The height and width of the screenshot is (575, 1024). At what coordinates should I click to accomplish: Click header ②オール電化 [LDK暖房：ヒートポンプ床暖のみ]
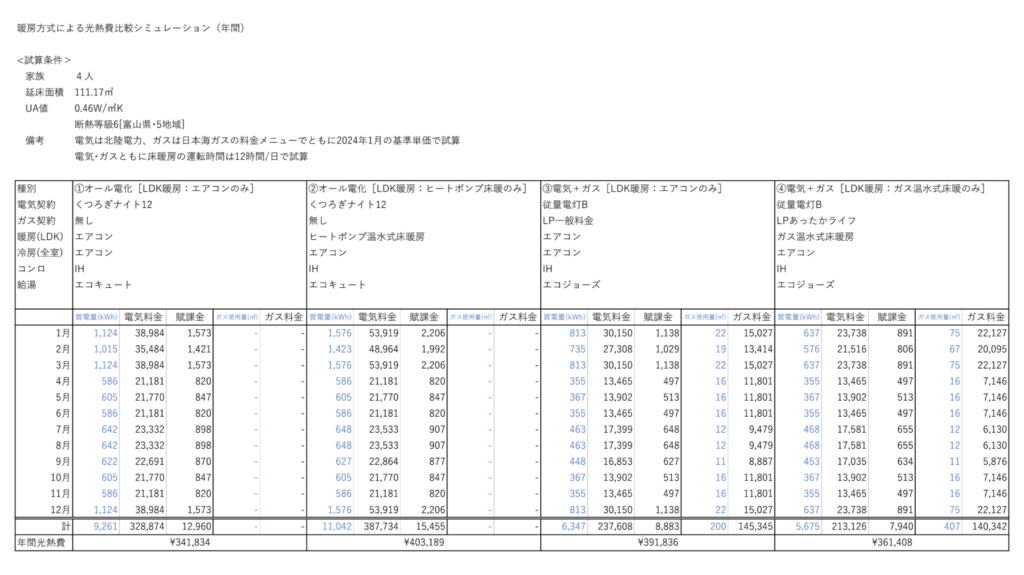[417, 189]
